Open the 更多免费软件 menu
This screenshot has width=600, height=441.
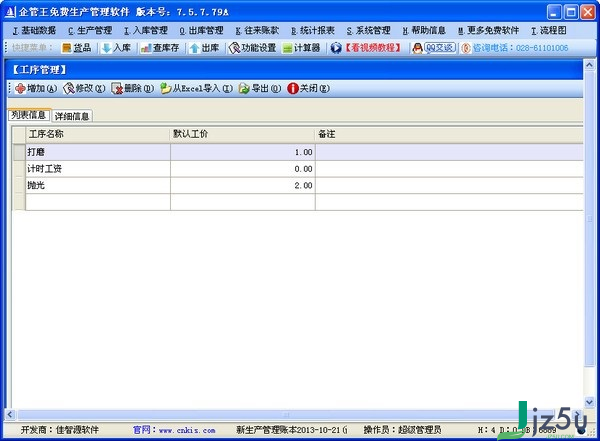click(489, 30)
